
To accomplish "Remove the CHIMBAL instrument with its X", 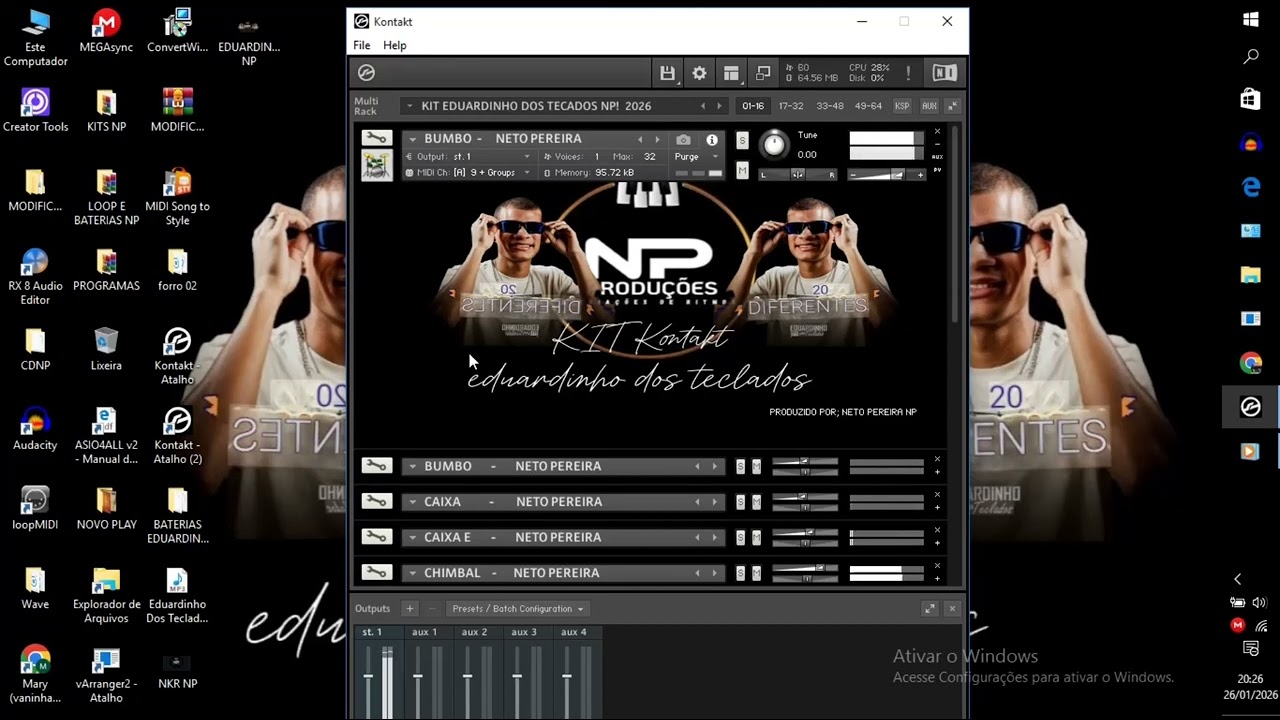I will (937, 566).
